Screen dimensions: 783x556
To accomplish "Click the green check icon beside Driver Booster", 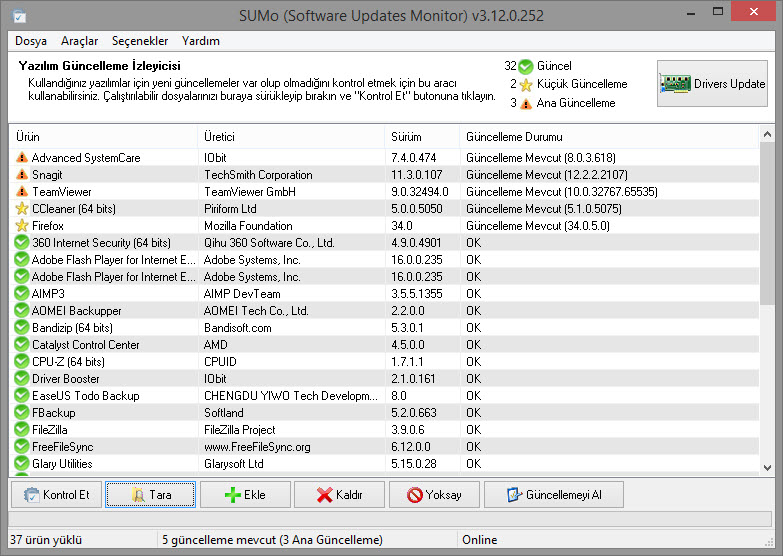I will coord(21,378).
